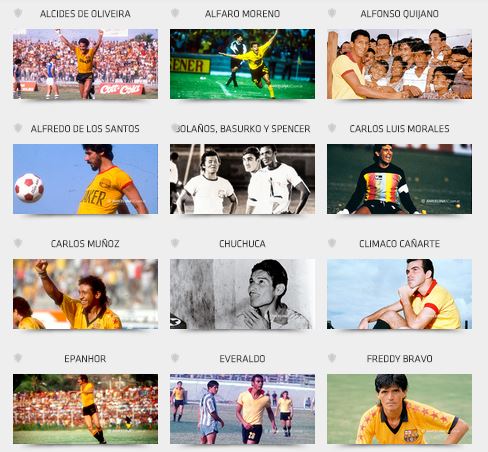488x452 pixels.
Task: Click shield icon next to Alfaro Moreno
Action: point(175,13)
